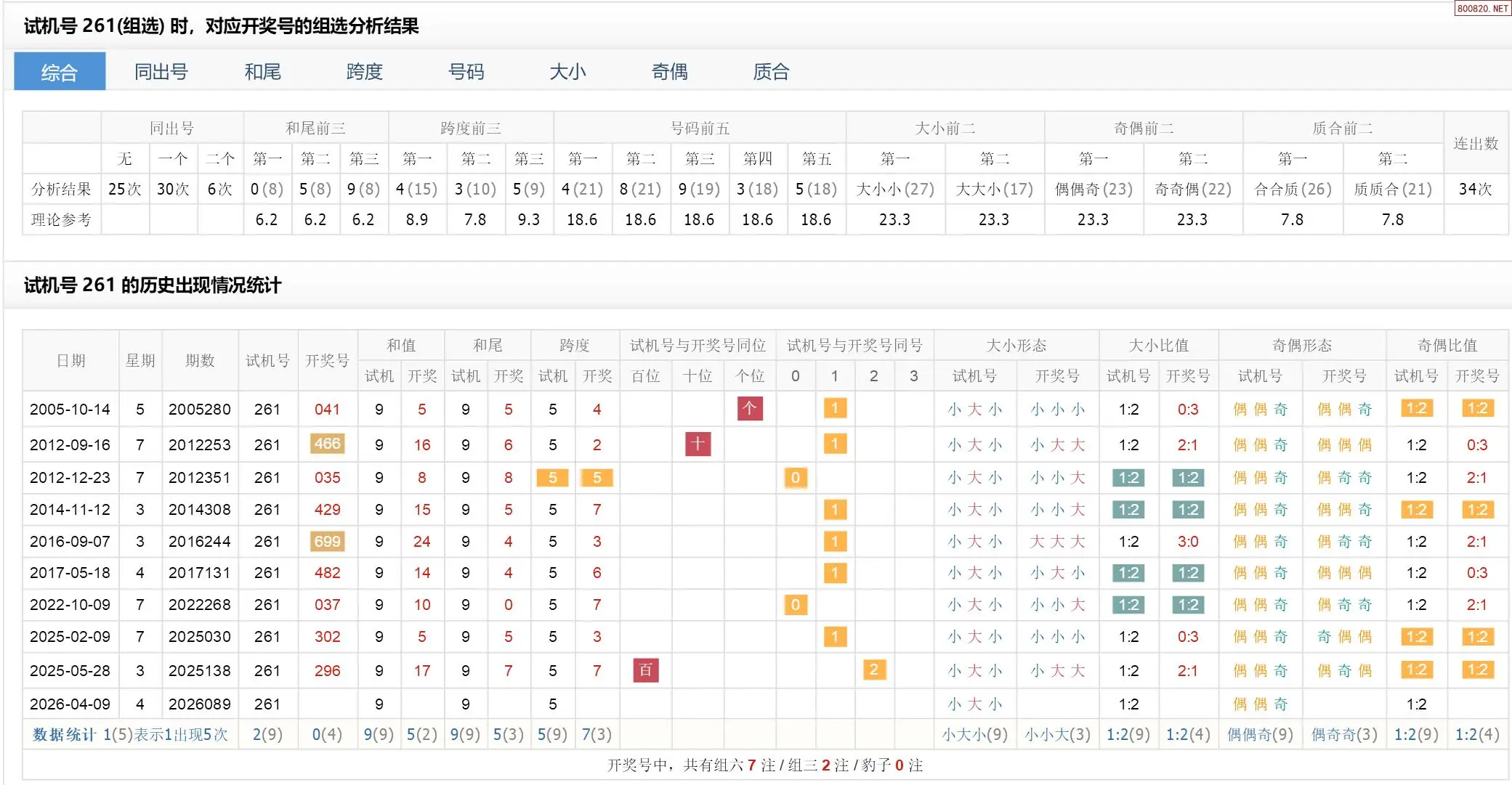The width and height of the screenshot is (1512, 785).
Task: Switch to the 同出号 tab
Action: click(x=161, y=72)
